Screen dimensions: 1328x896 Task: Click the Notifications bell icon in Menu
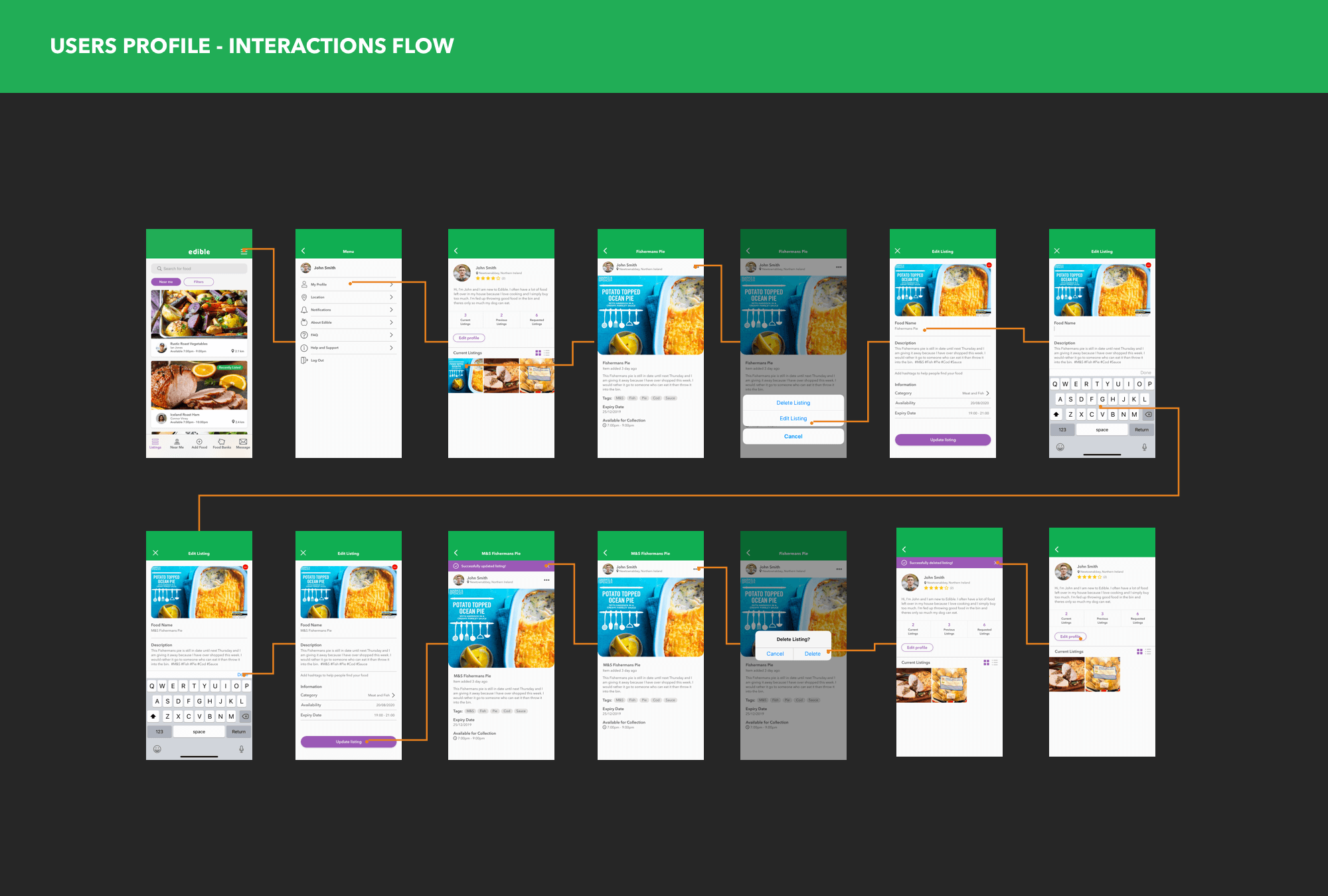click(x=304, y=310)
